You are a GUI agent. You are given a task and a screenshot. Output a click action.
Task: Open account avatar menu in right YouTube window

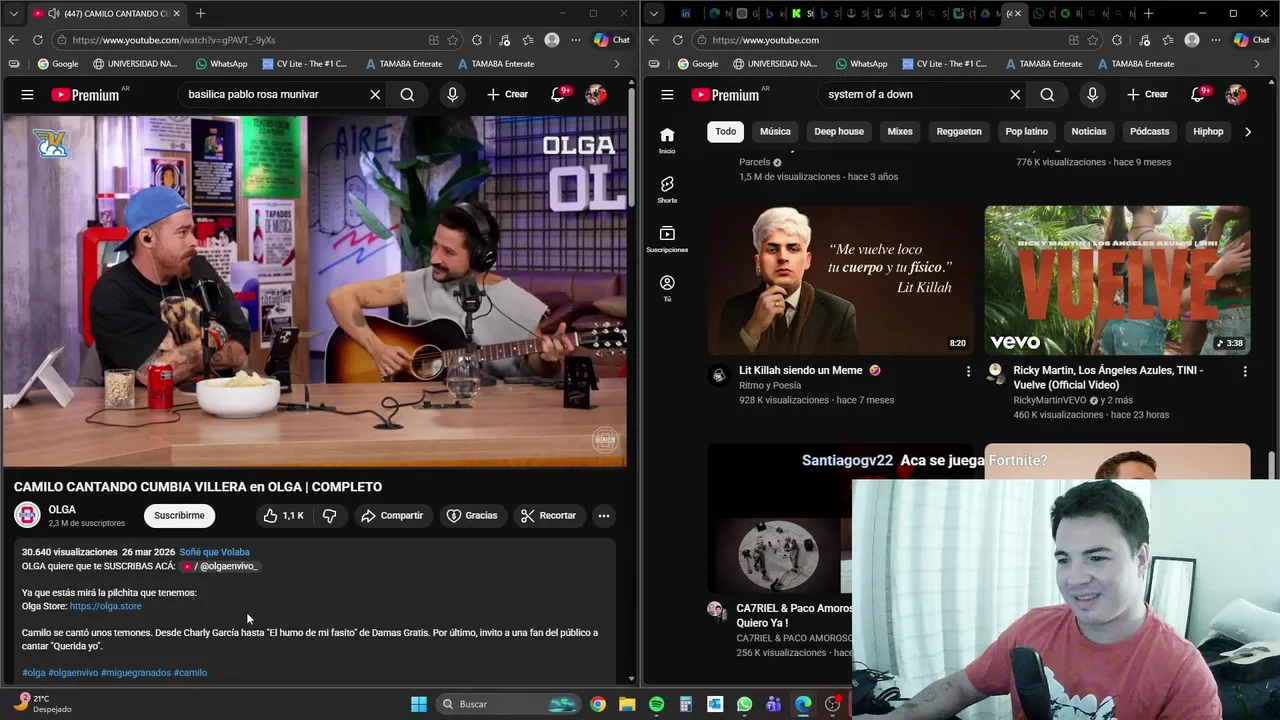pos(1236,94)
